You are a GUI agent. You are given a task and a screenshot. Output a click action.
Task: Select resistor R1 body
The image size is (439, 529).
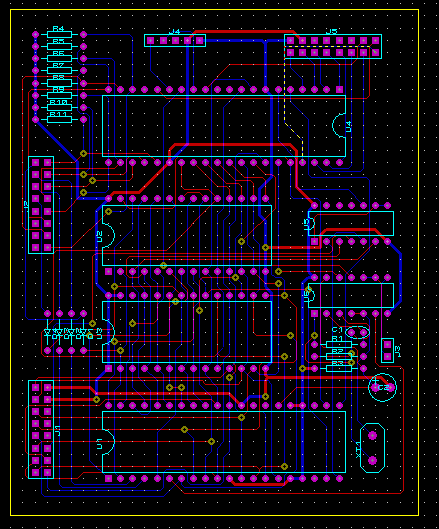[339, 344]
